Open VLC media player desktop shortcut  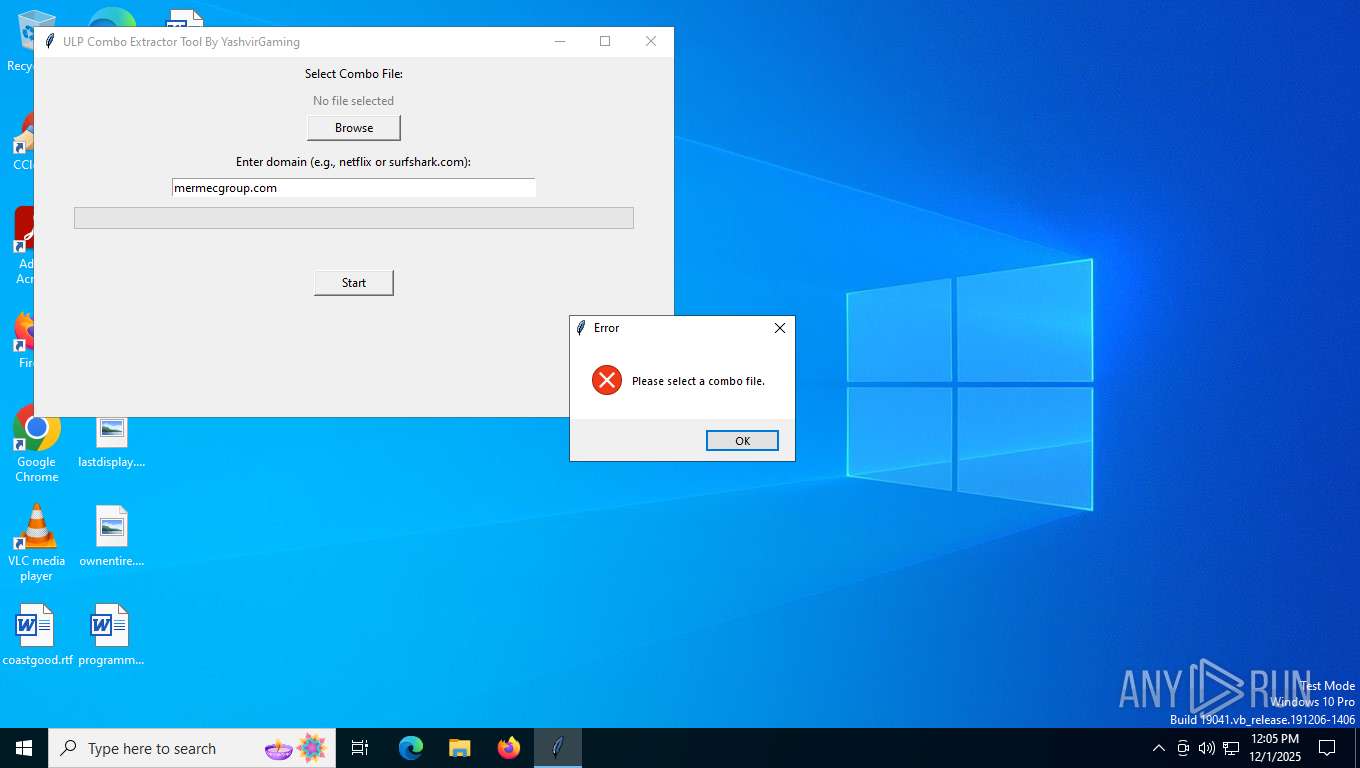click(36, 542)
